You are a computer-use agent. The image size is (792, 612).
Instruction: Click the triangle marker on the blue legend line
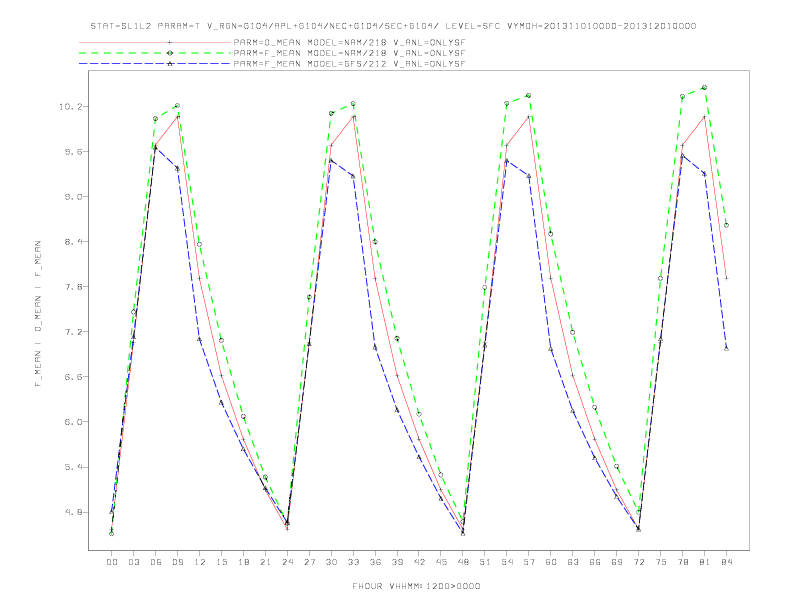[x=170, y=64]
